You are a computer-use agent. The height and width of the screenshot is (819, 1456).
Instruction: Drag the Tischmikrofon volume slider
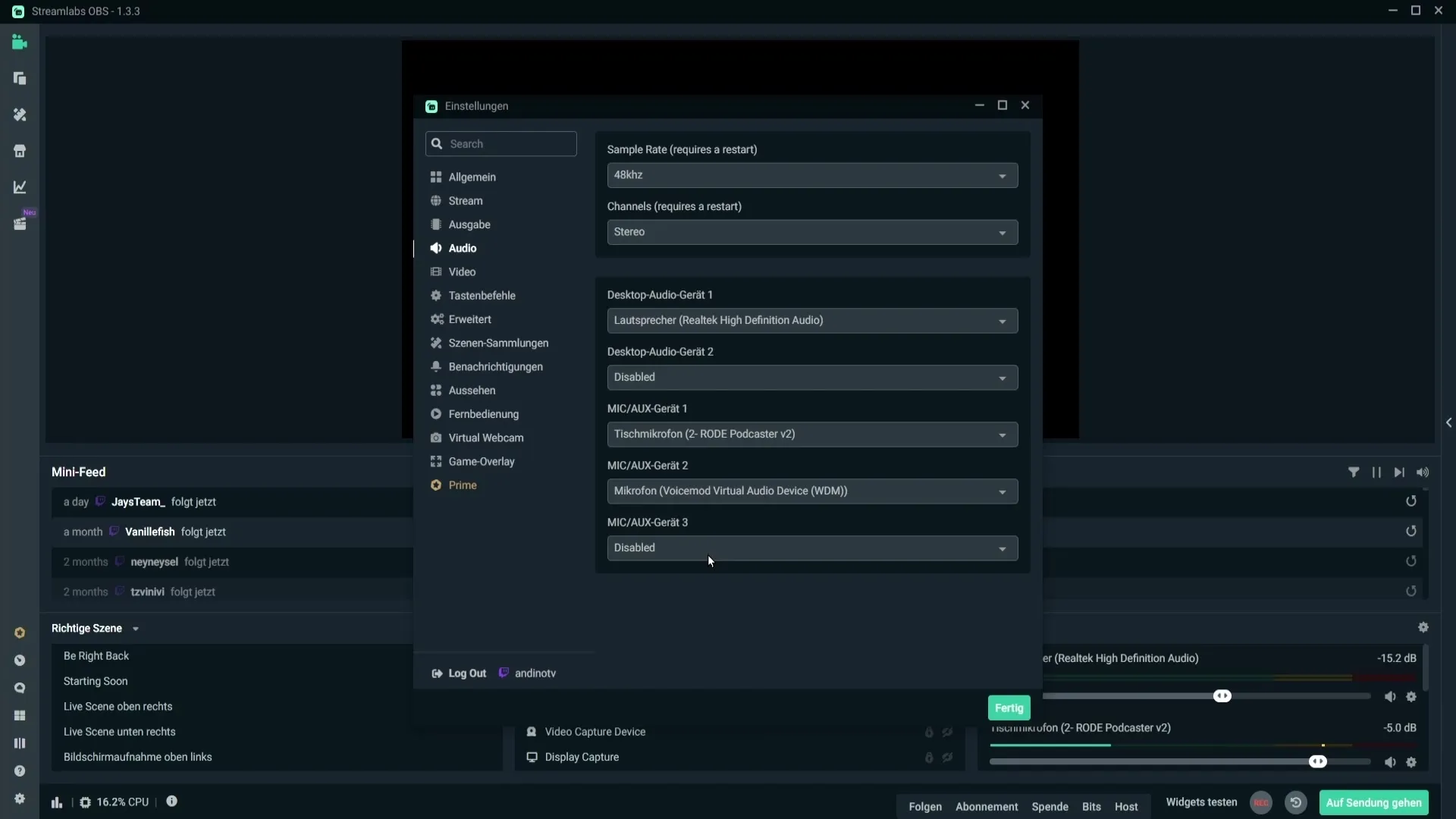click(x=1319, y=762)
